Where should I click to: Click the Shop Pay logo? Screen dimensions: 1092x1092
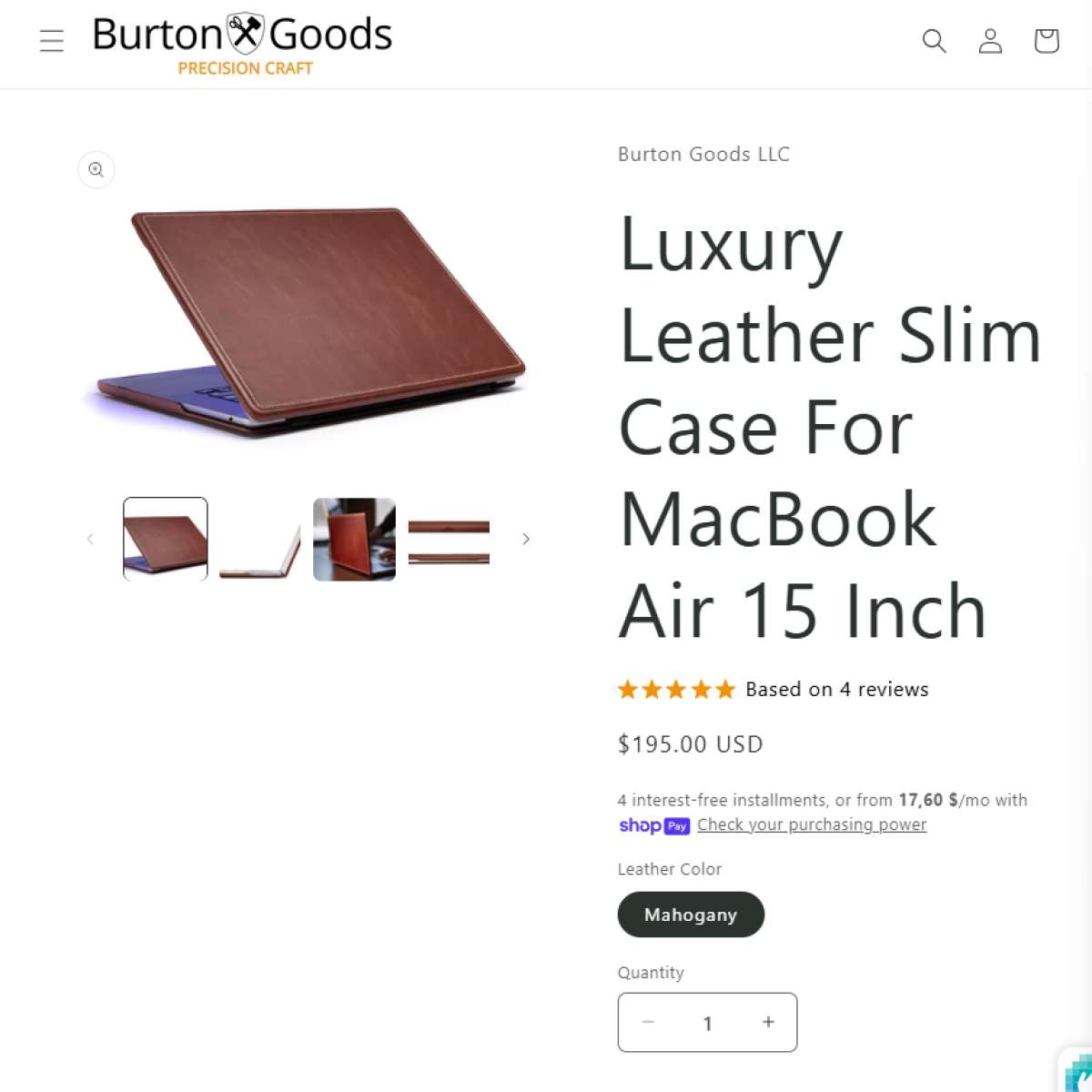click(654, 825)
